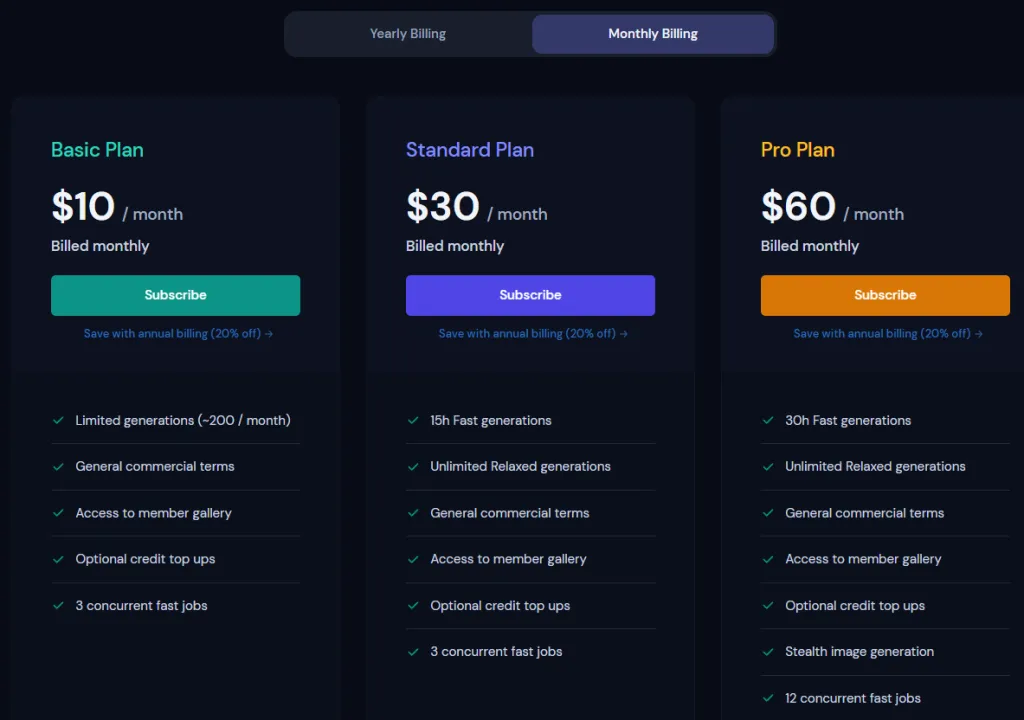Open annual billing savings link under Basic Plan
This screenshot has height=720, width=1024.
pos(178,334)
